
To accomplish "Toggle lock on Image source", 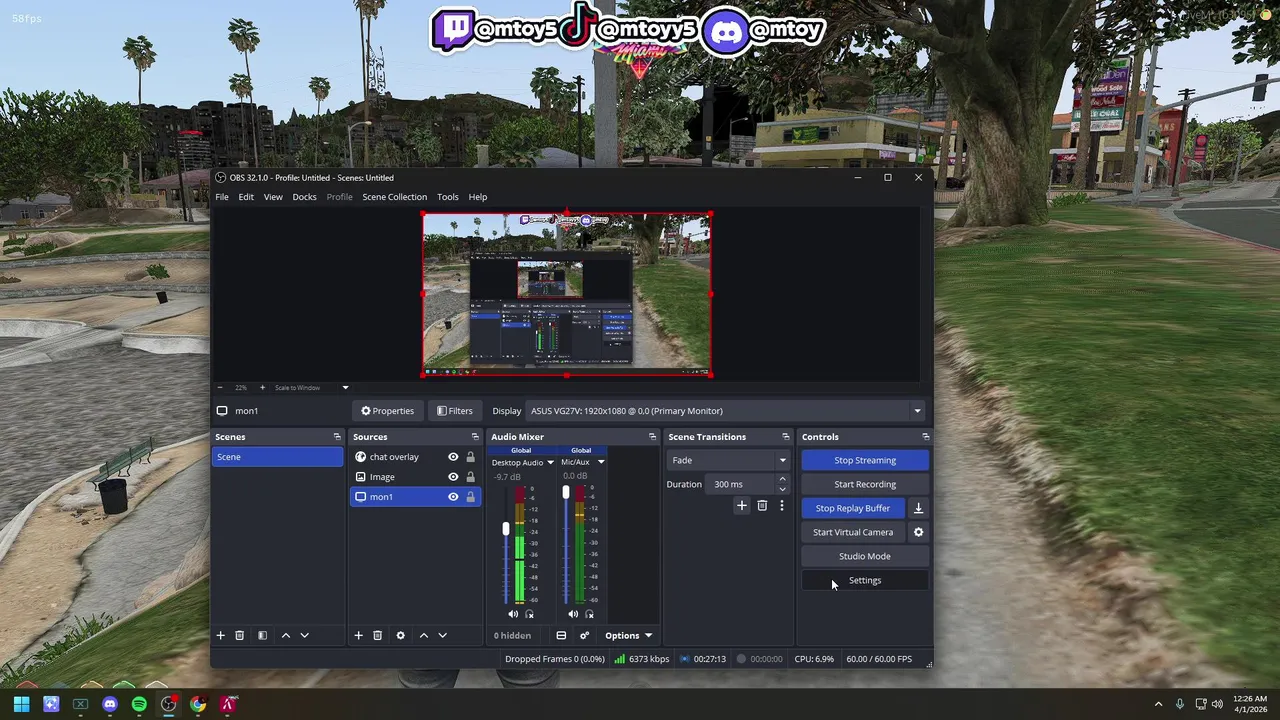I will [470, 477].
